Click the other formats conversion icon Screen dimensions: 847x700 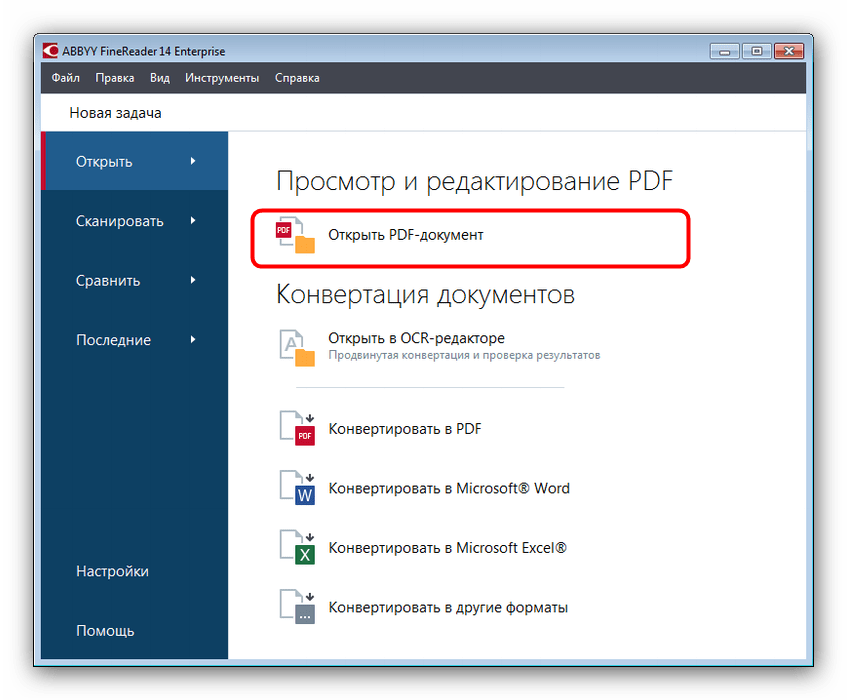[x=296, y=607]
